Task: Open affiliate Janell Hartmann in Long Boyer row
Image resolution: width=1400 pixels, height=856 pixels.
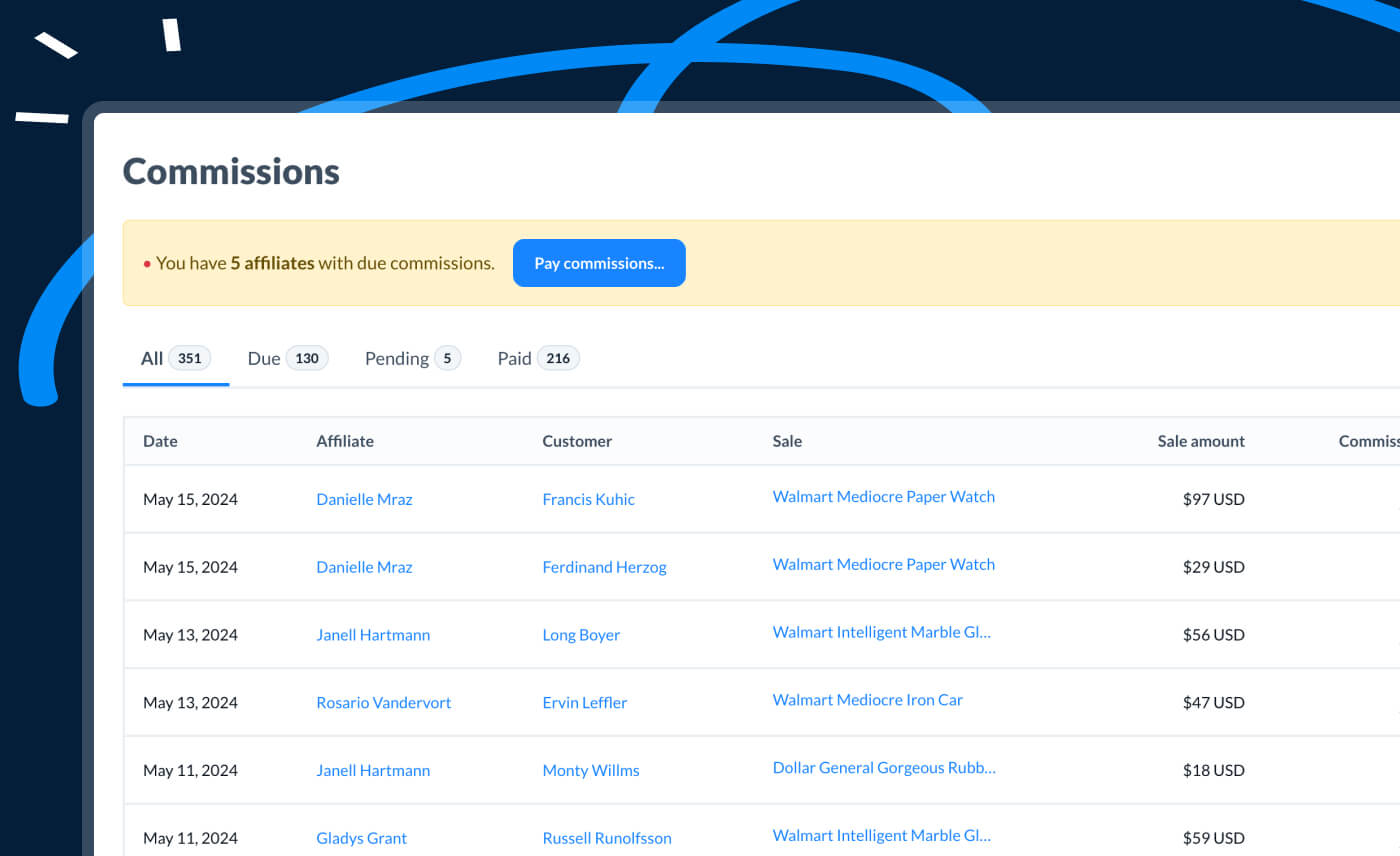Action: 373,635
